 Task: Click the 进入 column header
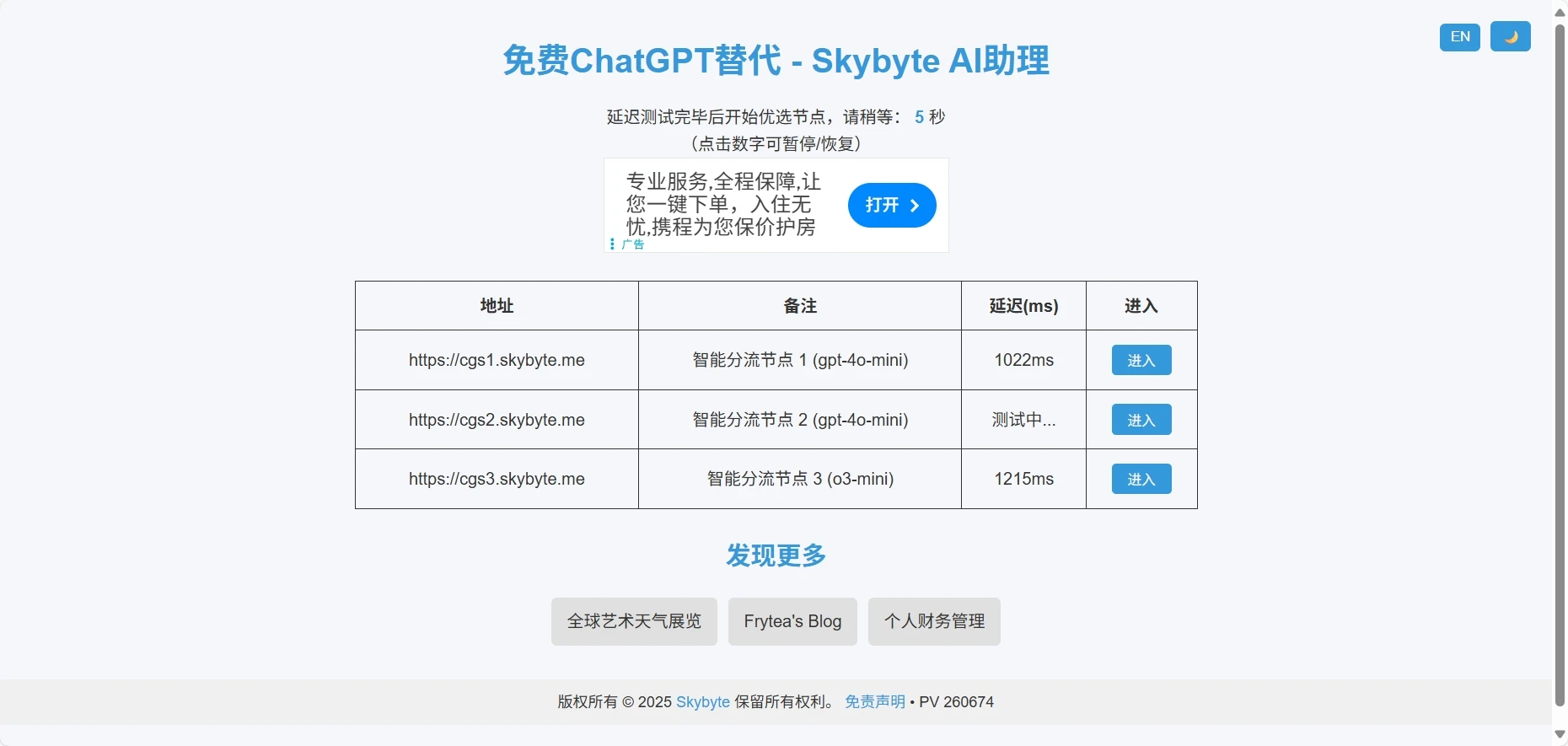point(1141,306)
